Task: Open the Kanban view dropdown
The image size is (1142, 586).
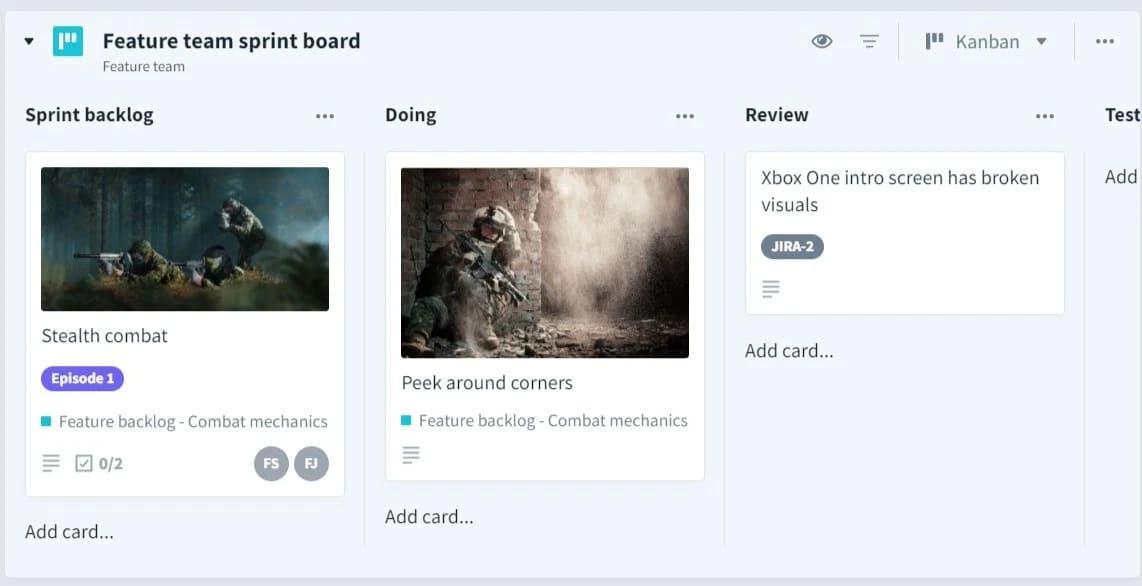Action: 986,41
